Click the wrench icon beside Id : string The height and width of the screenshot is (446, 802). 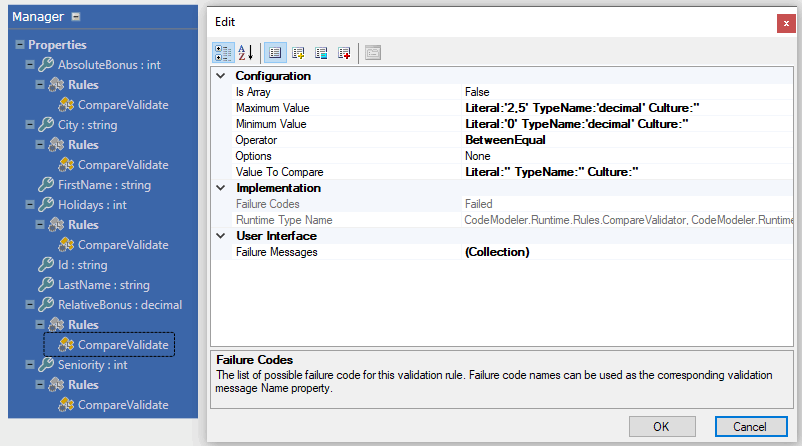[46, 264]
